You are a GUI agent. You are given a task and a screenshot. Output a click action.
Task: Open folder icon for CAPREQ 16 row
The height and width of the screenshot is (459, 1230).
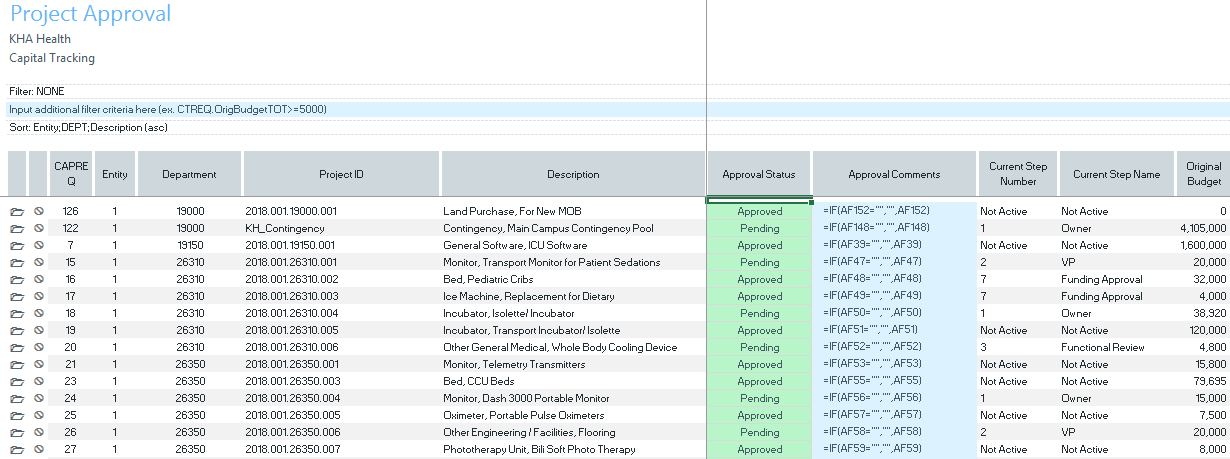[x=17, y=280]
